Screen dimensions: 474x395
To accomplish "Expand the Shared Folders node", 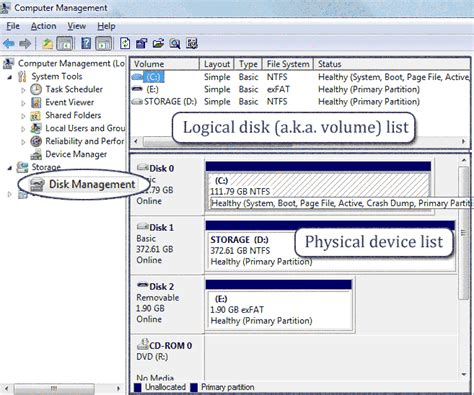I will pos(23,116).
